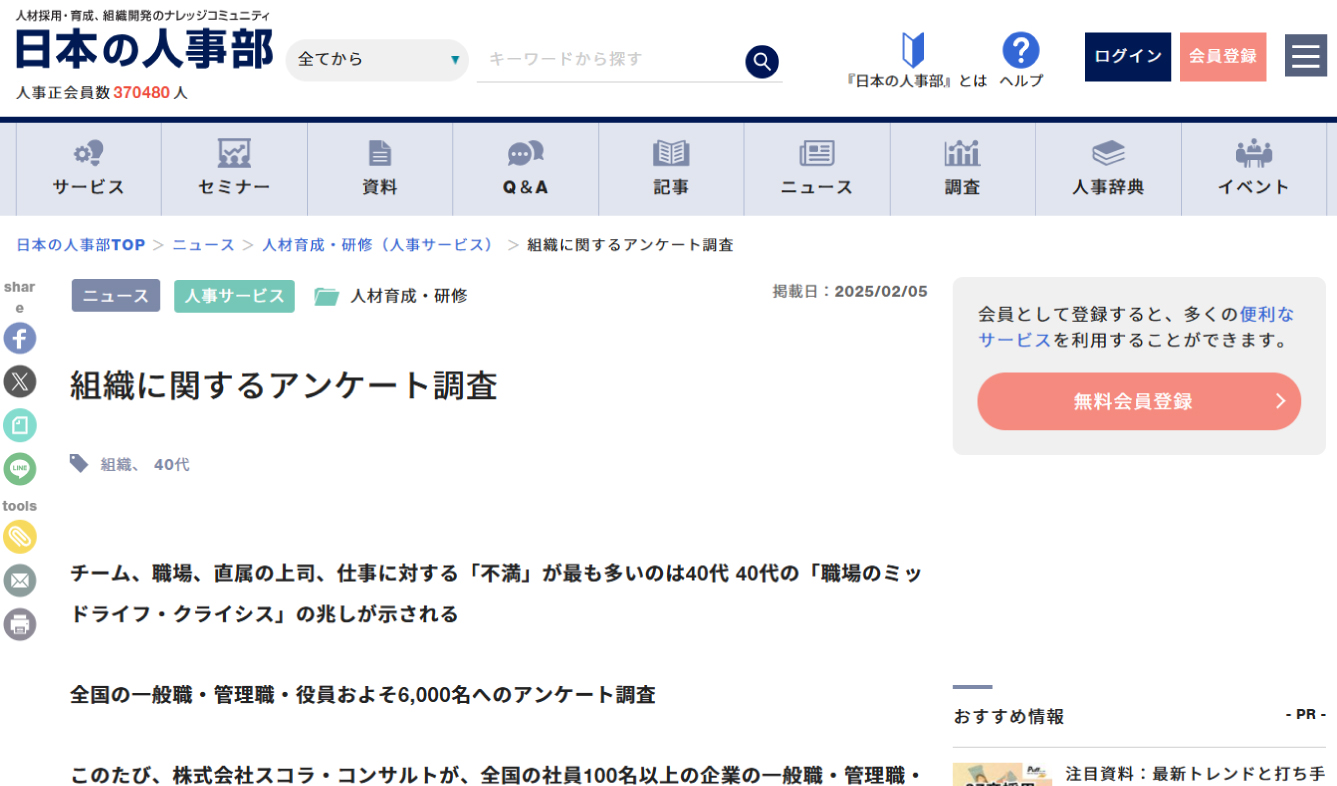
Task: Click the おすすめ情報 heading
Action: pos(1009,717)
